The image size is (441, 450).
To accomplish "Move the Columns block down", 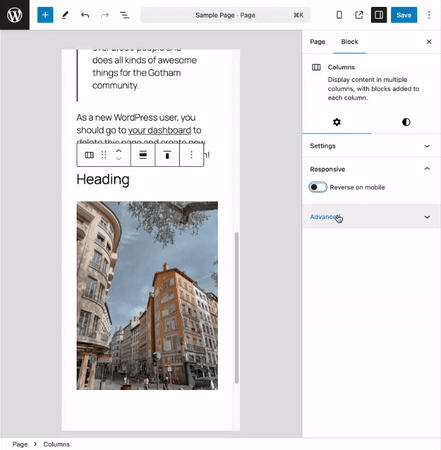I will [119, 159].
